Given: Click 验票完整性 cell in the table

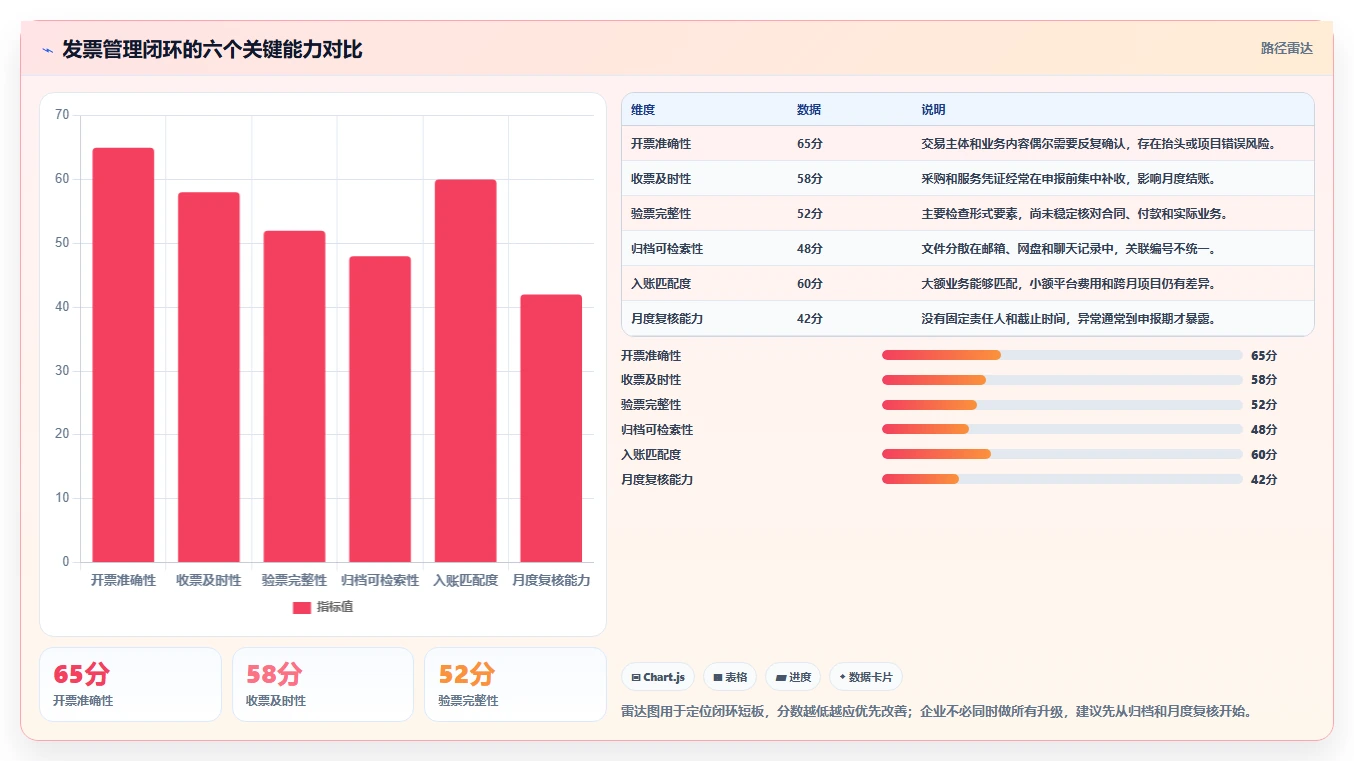Looking at the screenshot, I should [x=661, y=214].
